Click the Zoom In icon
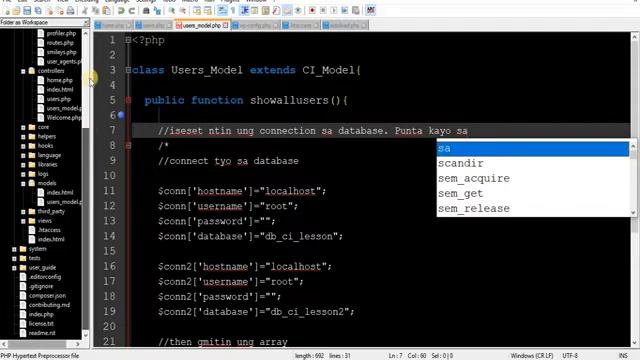This screenshot has width=640, height=360. click(172, 11)
